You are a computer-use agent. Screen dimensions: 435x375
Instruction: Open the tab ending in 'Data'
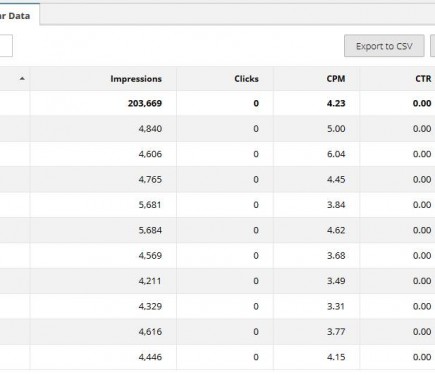pyautogui.click(x=19, y=15)
